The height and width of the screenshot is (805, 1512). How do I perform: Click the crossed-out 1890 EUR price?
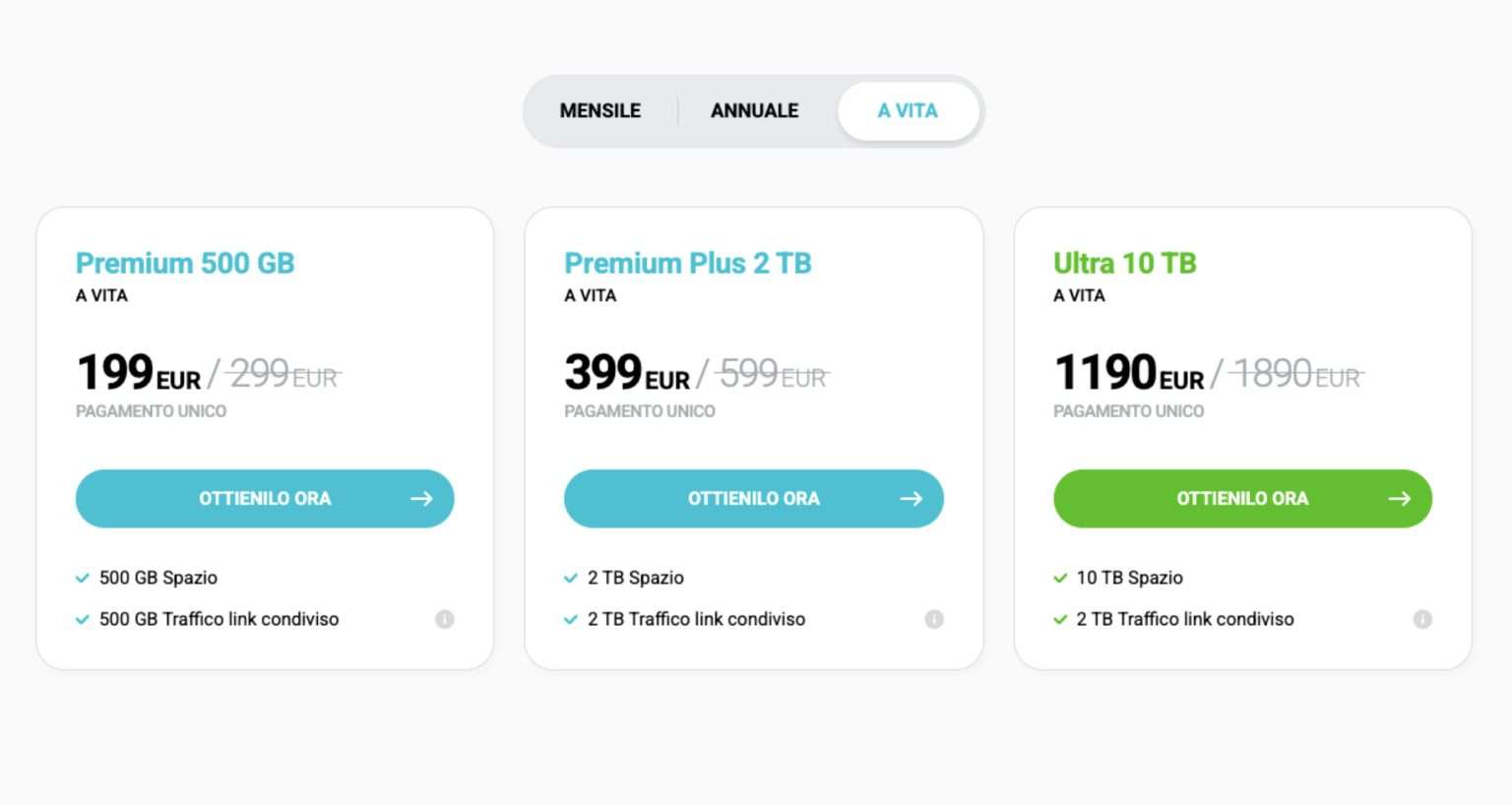point(1293,373)
